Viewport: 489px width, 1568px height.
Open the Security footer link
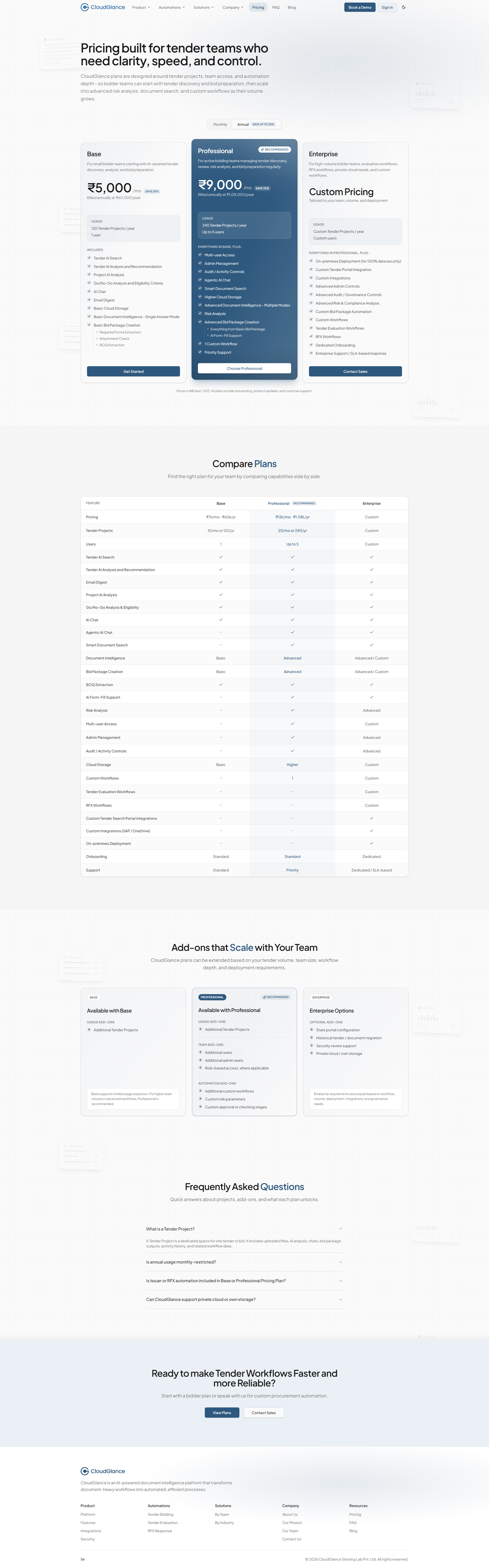click(x=88, y=1539)
